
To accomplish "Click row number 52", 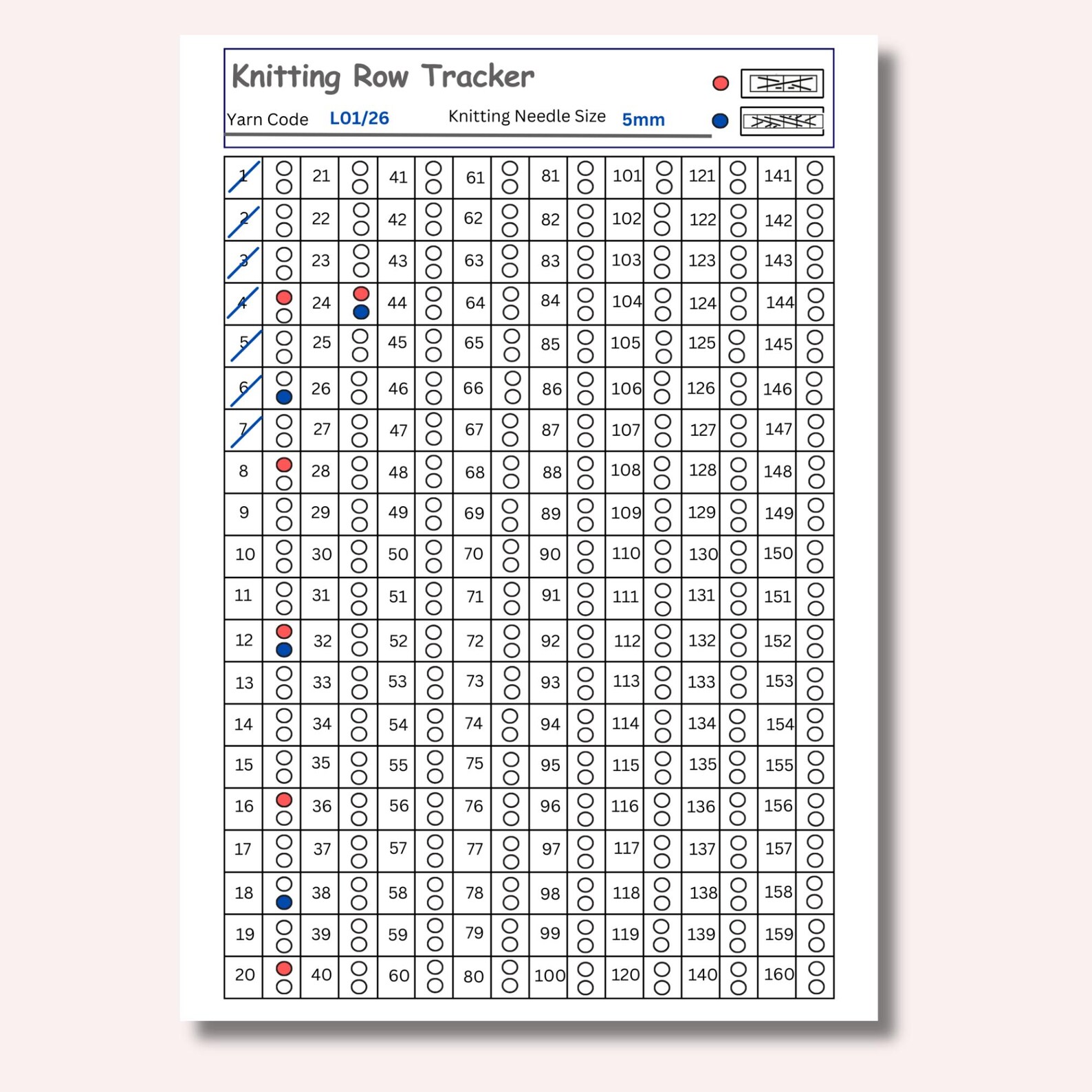I will click(x=398, y=641).
